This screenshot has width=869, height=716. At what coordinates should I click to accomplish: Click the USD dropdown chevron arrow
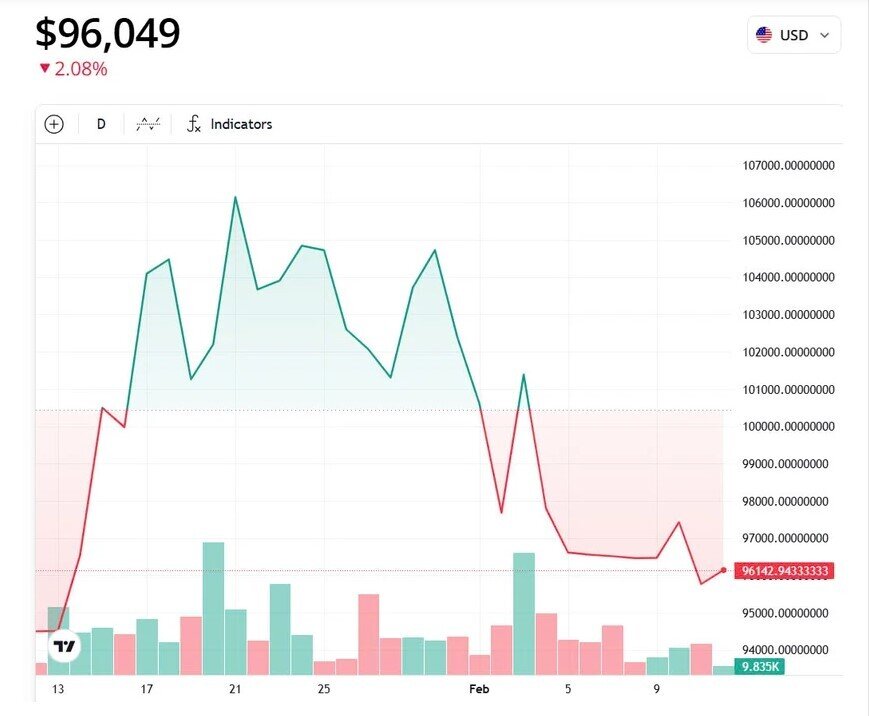click(x=824, y=35)
